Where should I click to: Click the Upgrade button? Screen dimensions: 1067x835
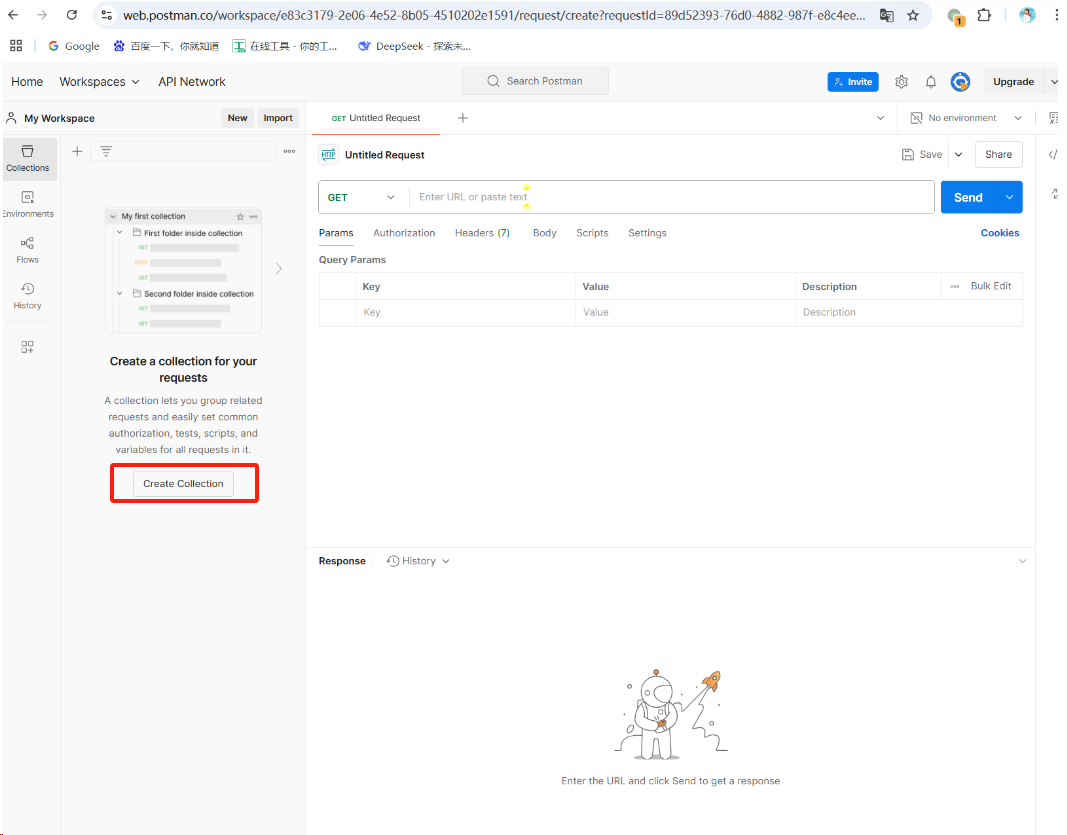tap(1013, 82)
